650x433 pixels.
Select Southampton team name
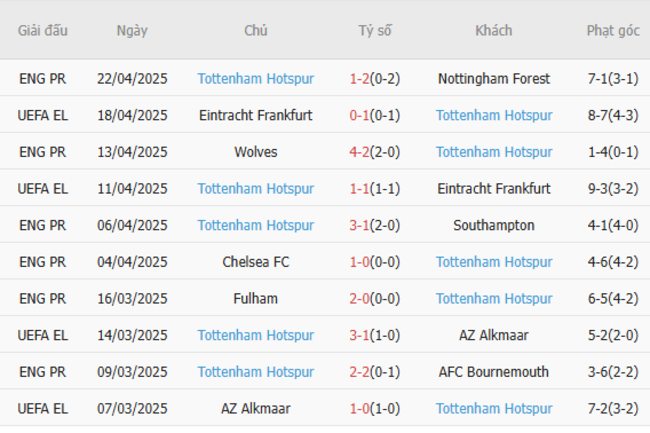[494, 225]
